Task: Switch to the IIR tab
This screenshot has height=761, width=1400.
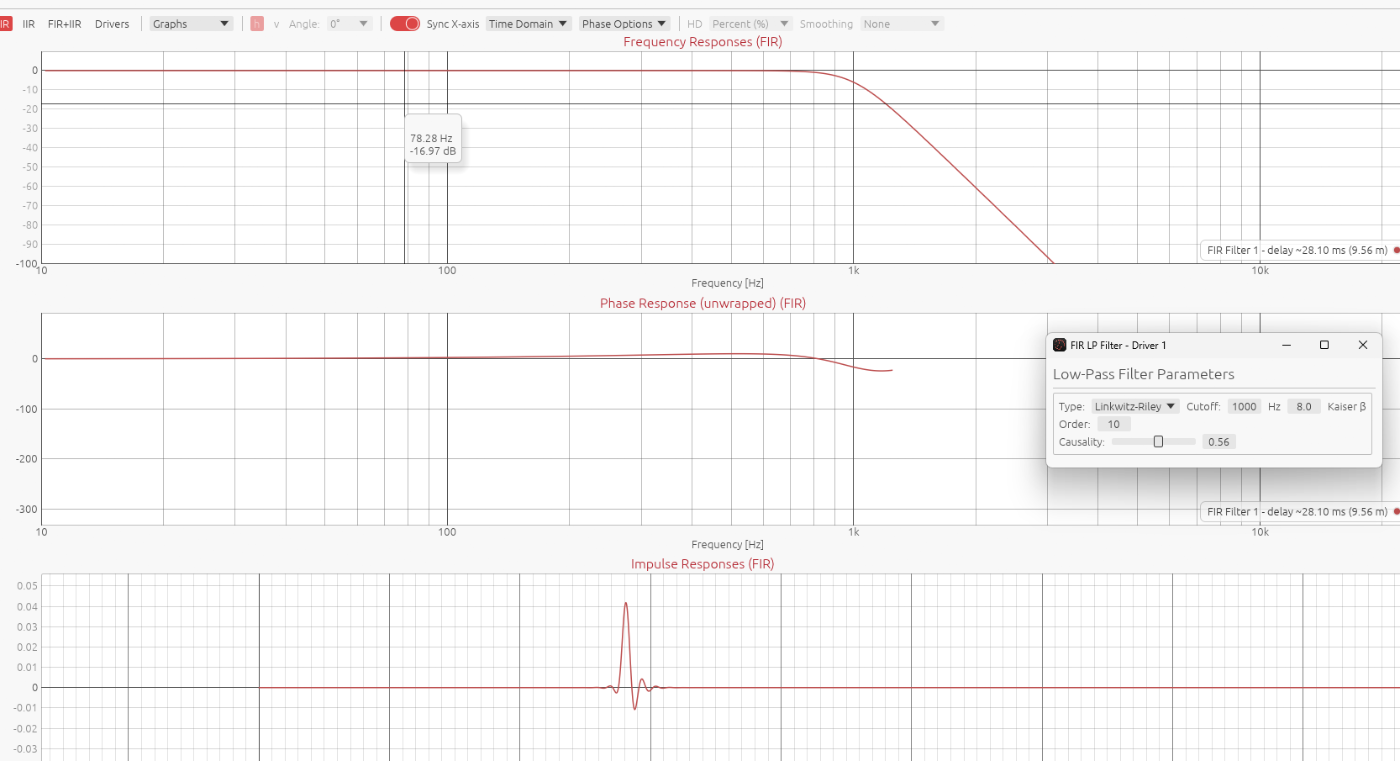Action: point(28,24)
